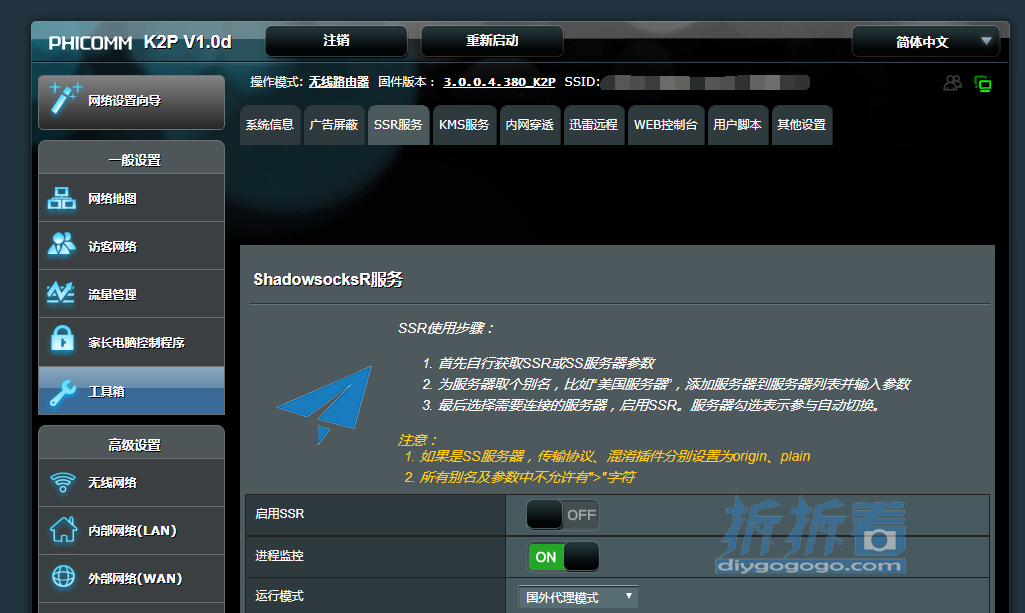Open the 无线路由器 operation mode link
This screenshot has width=1025, height=613.
[x=339, y=82]
